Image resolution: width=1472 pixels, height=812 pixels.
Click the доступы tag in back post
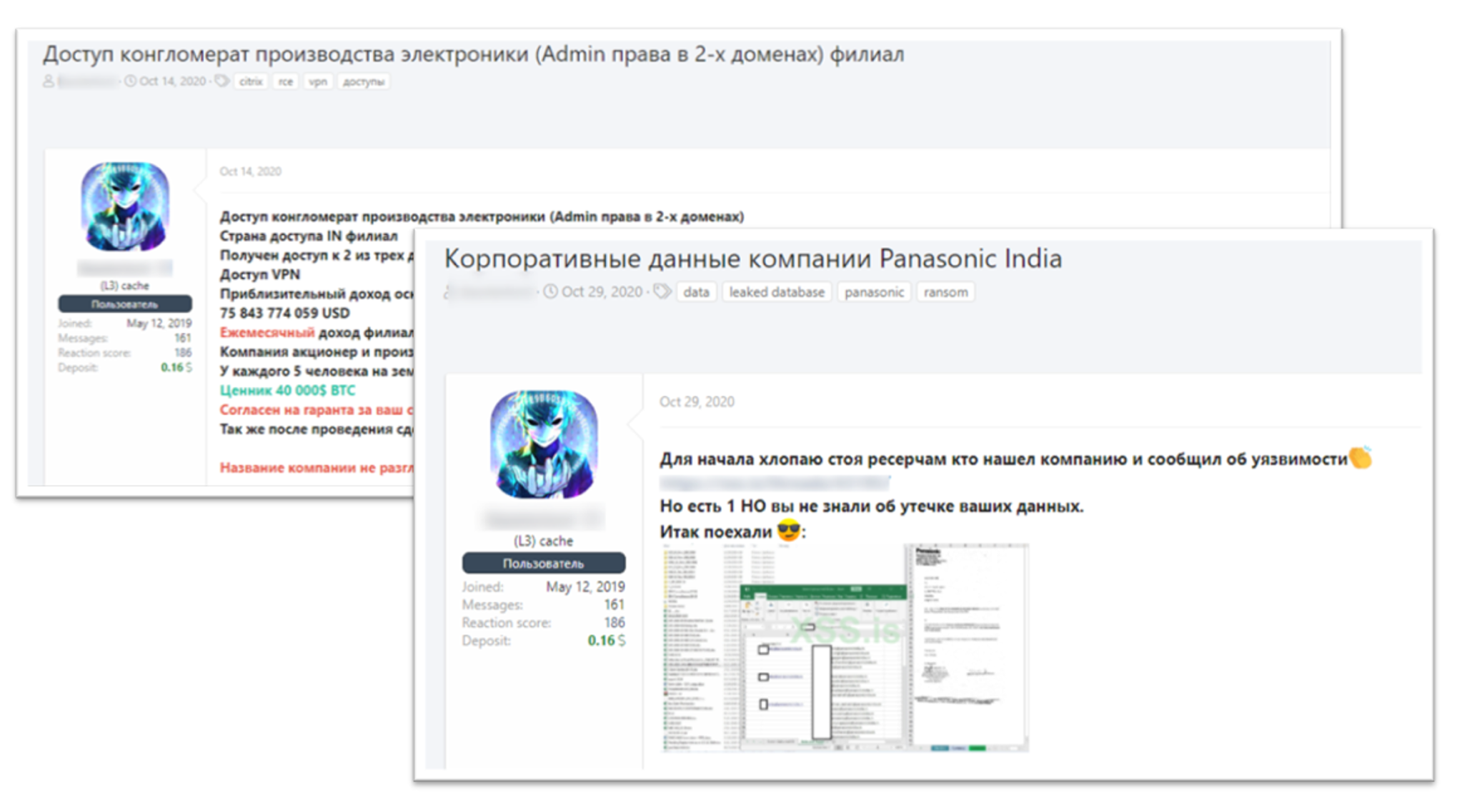364,81
